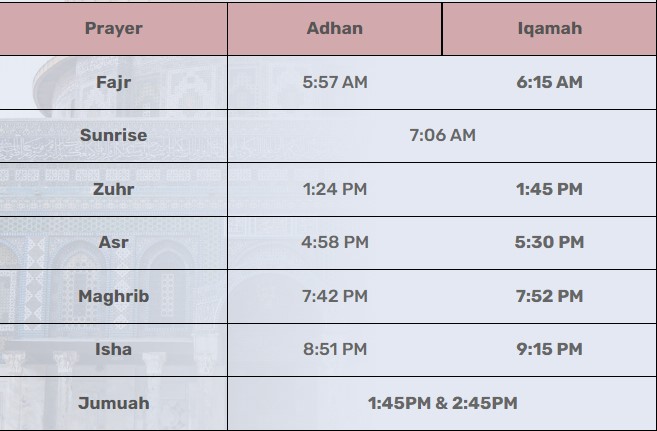The width and height of the screenshot is (657, 431).
Task: Select the Adhan column header
Action: 335,28
